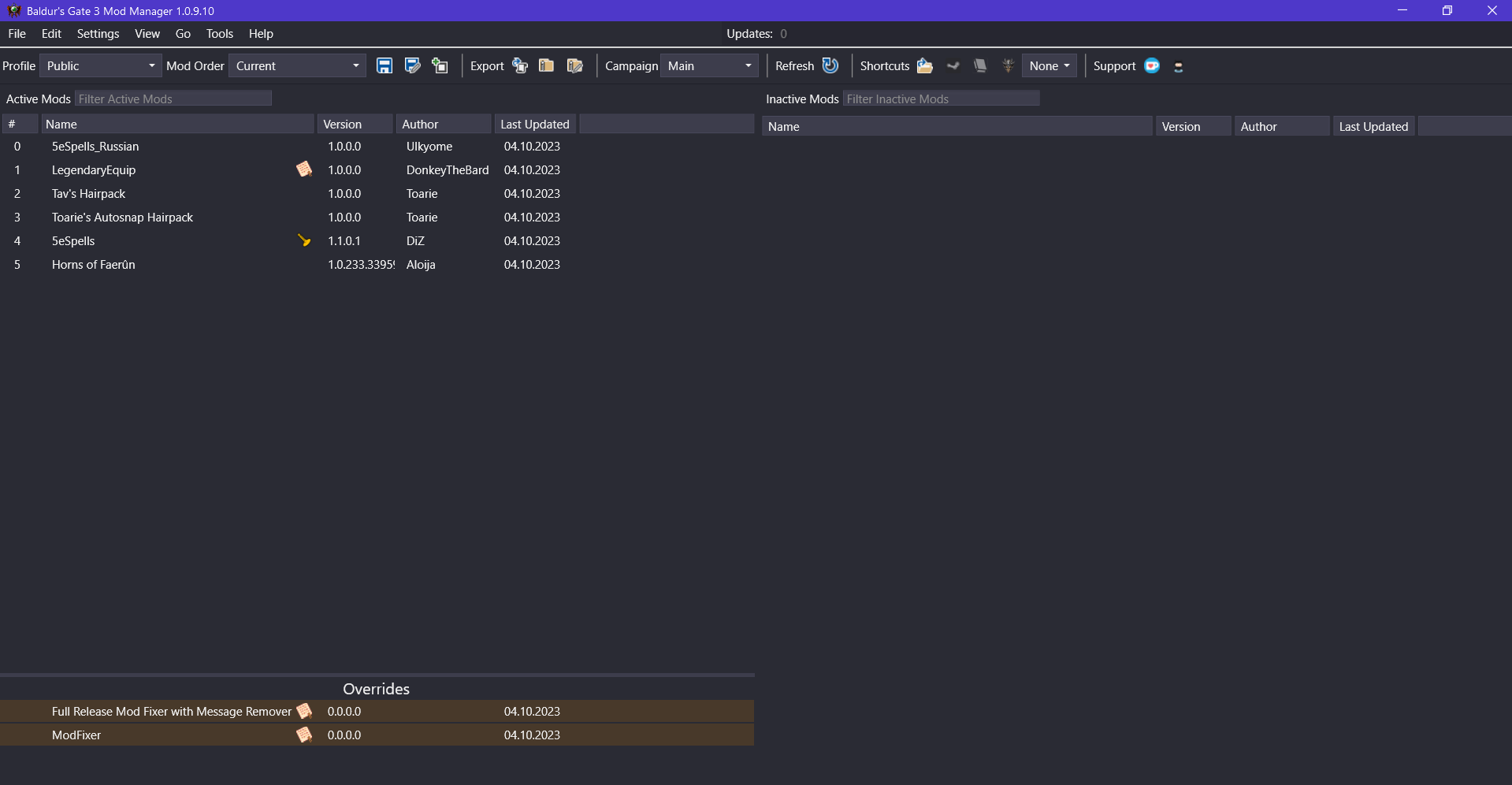Screen dimensions: 1512x785
Task: Sort active mods by the Last Updated header
Action: [536, 125]
